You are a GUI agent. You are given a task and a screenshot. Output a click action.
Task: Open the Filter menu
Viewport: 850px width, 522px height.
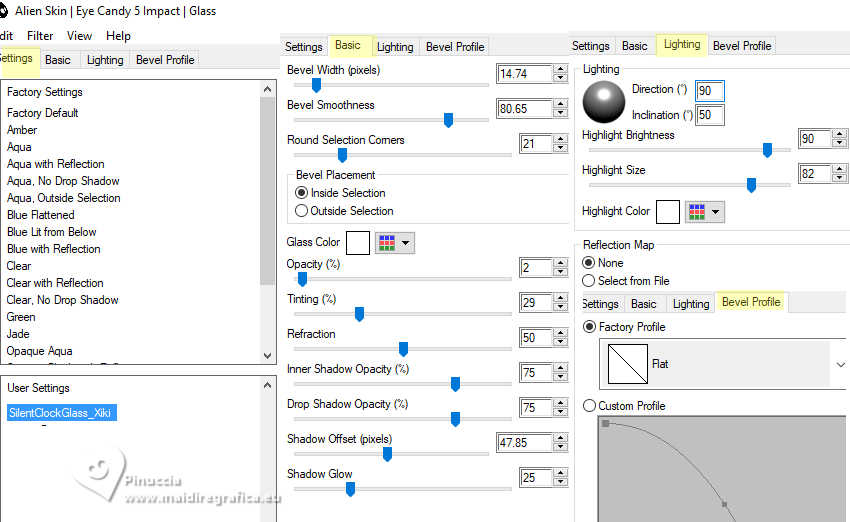click(40, 36)
